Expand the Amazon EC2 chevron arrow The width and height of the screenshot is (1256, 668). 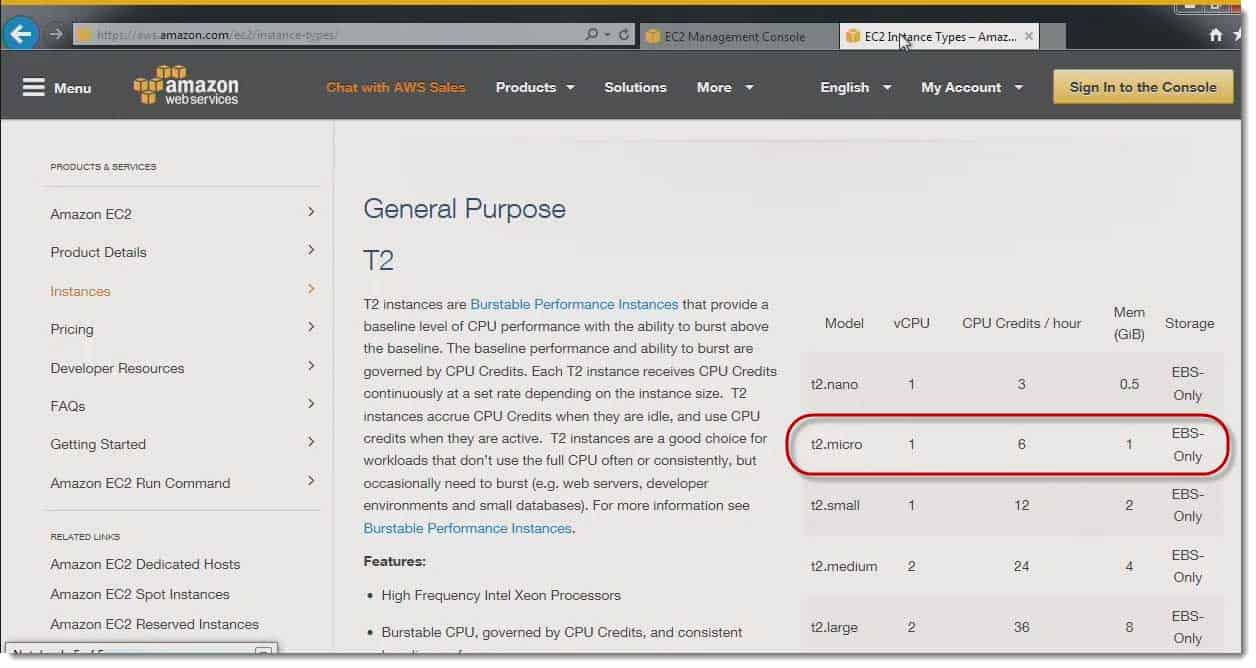pyautogui.click(x=311, y=212)
